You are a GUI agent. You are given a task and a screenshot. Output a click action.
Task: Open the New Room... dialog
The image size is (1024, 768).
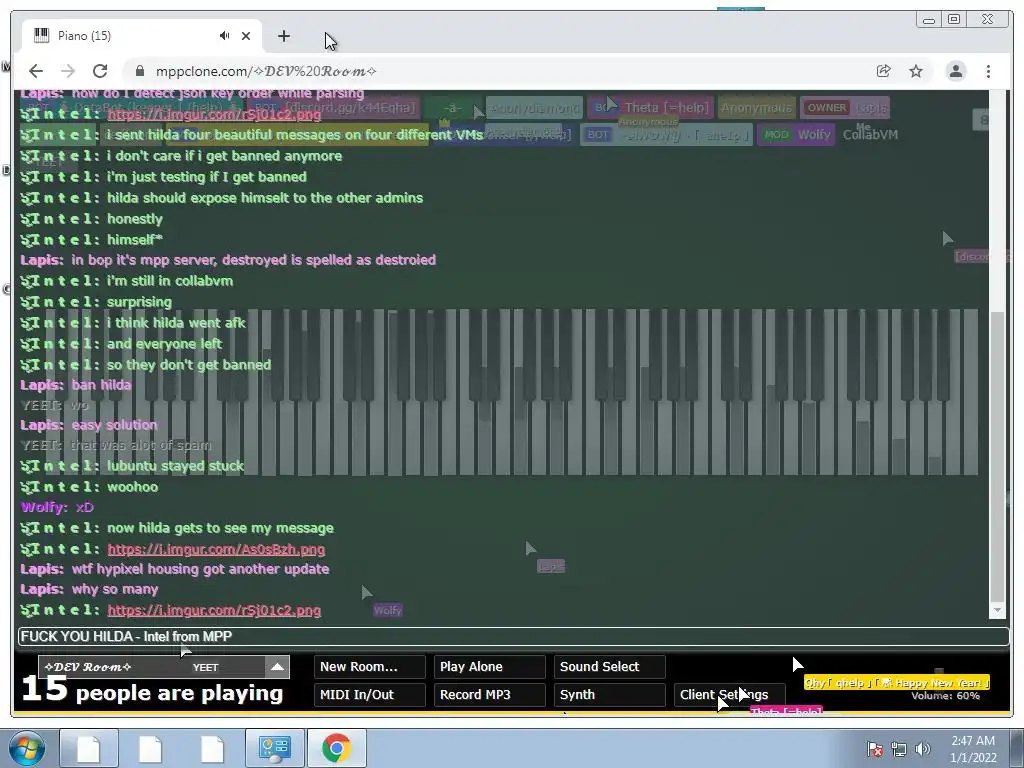tap(370, 667)
